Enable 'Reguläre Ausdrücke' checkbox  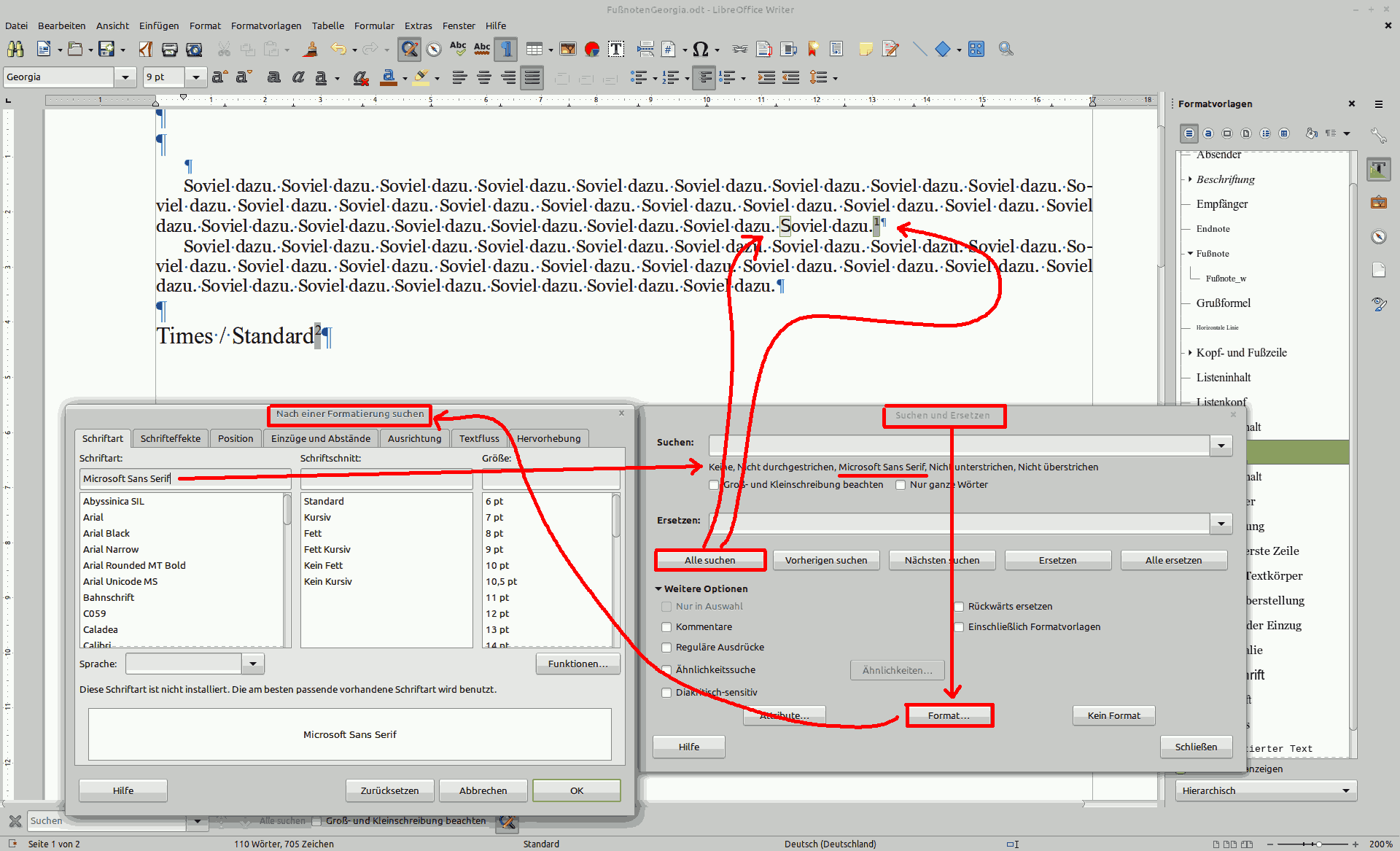point(666,648)
